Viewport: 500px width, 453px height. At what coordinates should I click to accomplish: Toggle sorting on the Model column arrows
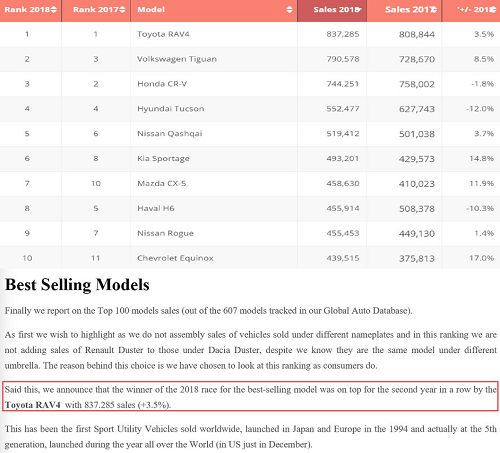coord(289,10)
